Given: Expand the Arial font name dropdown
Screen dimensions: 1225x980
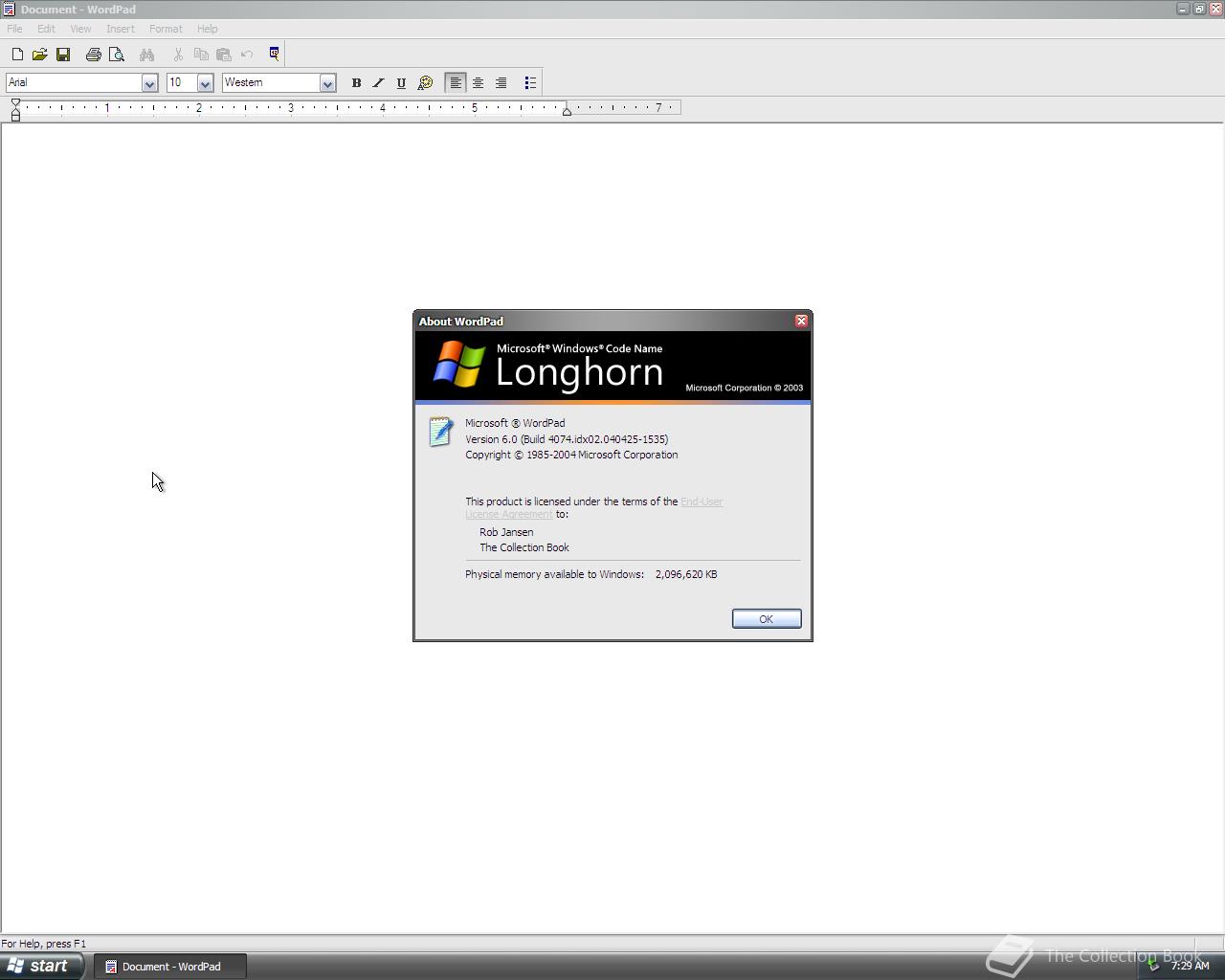Looking at the screenshot, I should pyautogui.click(x=149, y=83).
